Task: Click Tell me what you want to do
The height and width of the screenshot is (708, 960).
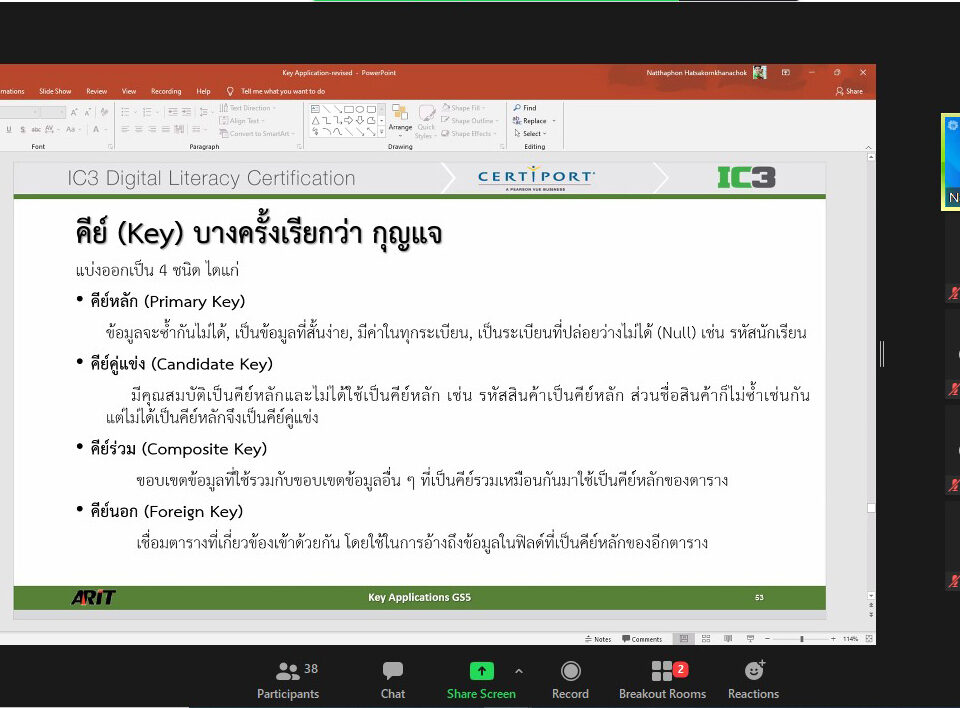Action: pos(276,91)
